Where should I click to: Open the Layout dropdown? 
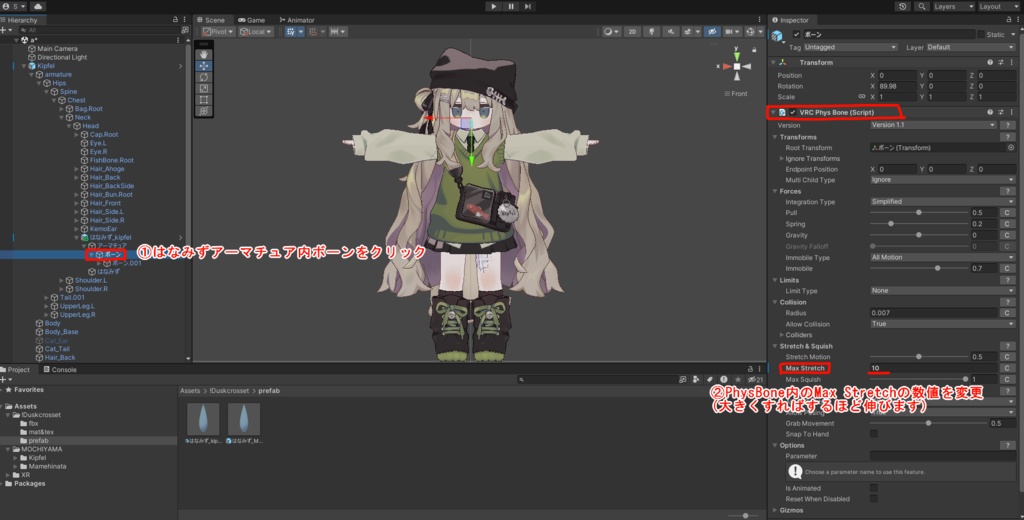coord(998,7)
